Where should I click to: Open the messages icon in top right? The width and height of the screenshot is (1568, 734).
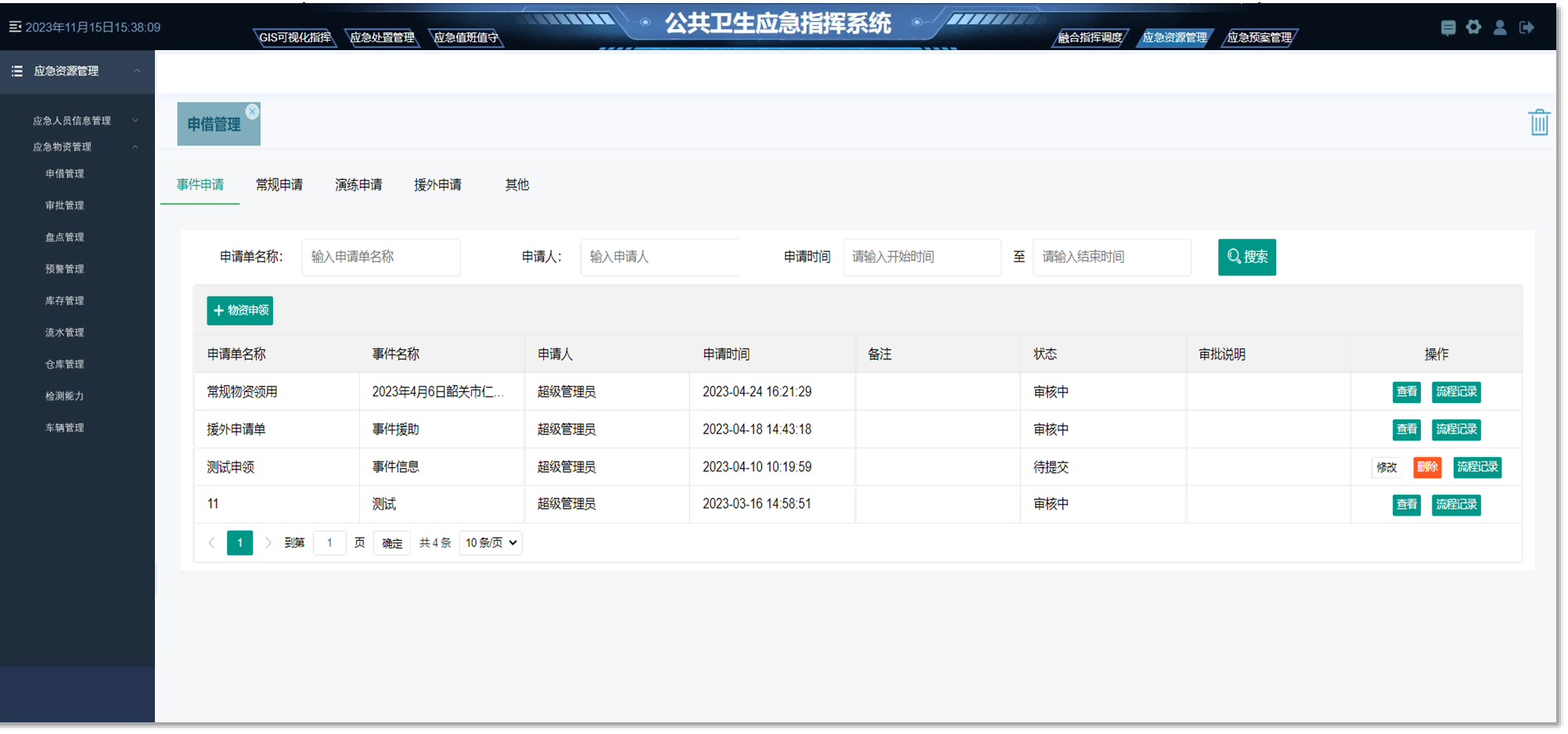[1448, 28]
